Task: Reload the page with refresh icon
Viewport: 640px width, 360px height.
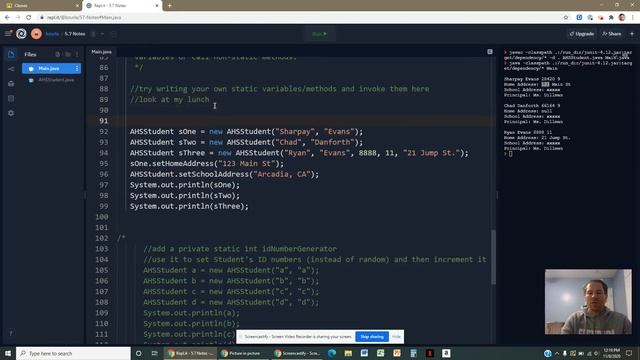Action: click(x=29, y=18)
